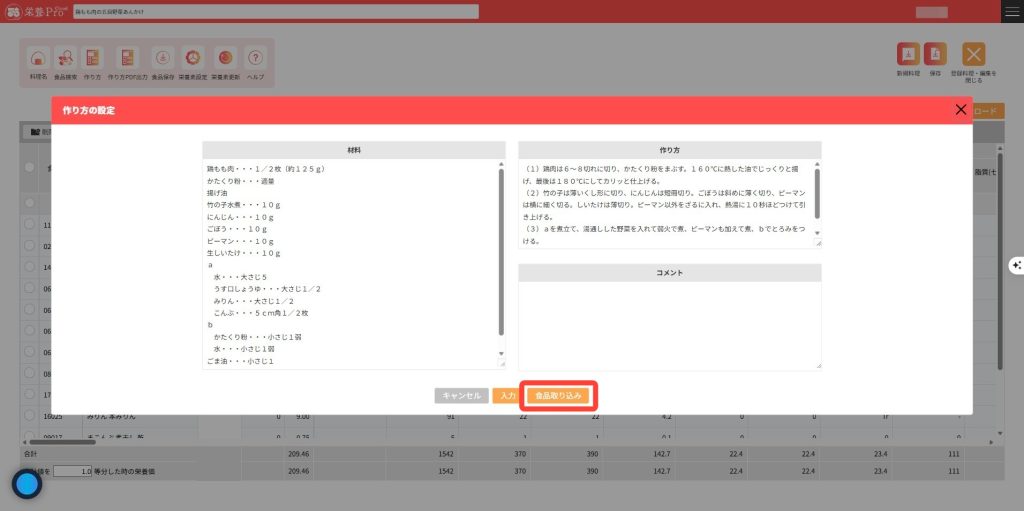Toggle the select-all checkbox in the table header
Image resolution: width=1024 pixels, height=511 pixels.
(31, 167)
